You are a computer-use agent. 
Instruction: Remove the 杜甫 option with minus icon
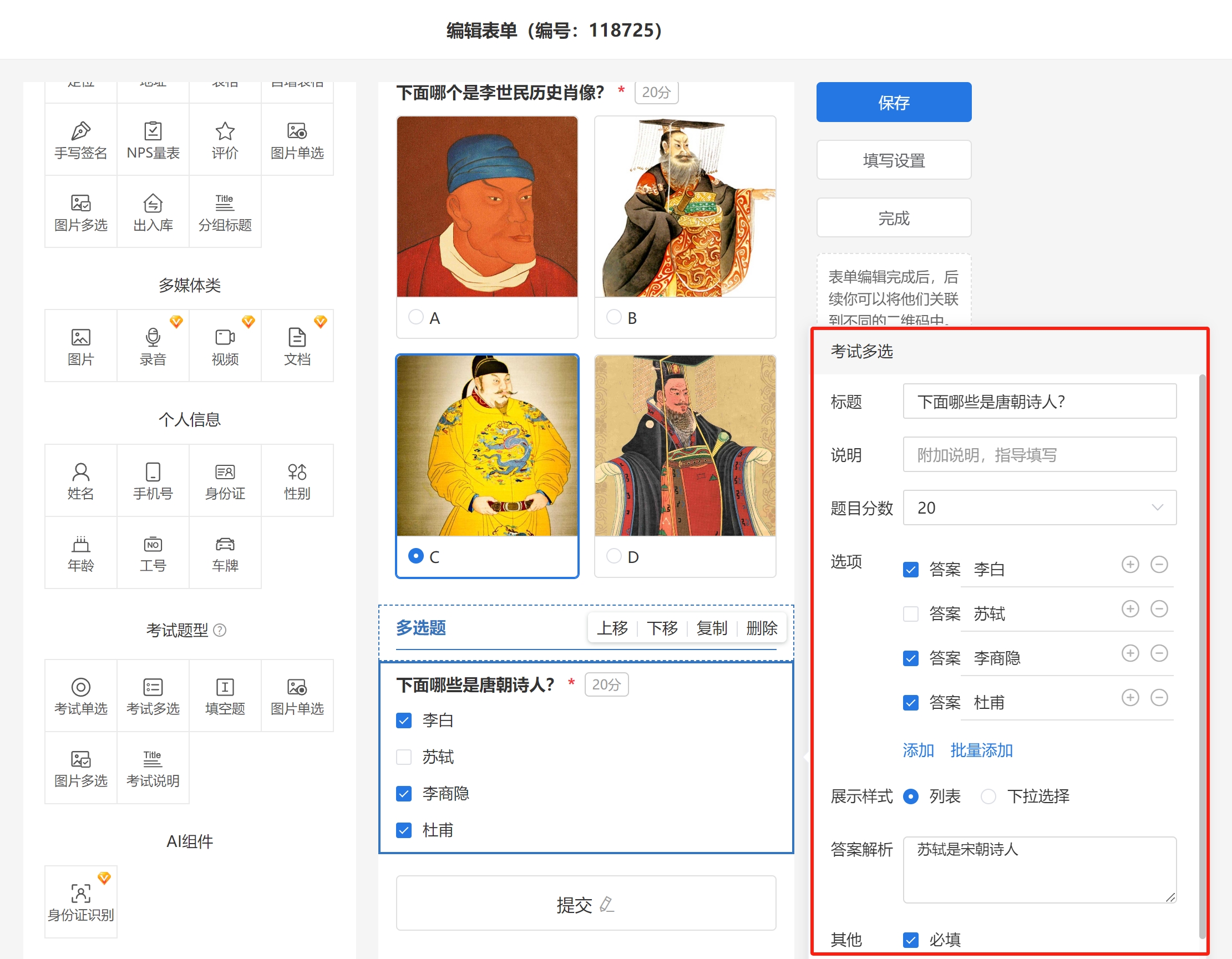[1159, 698]
